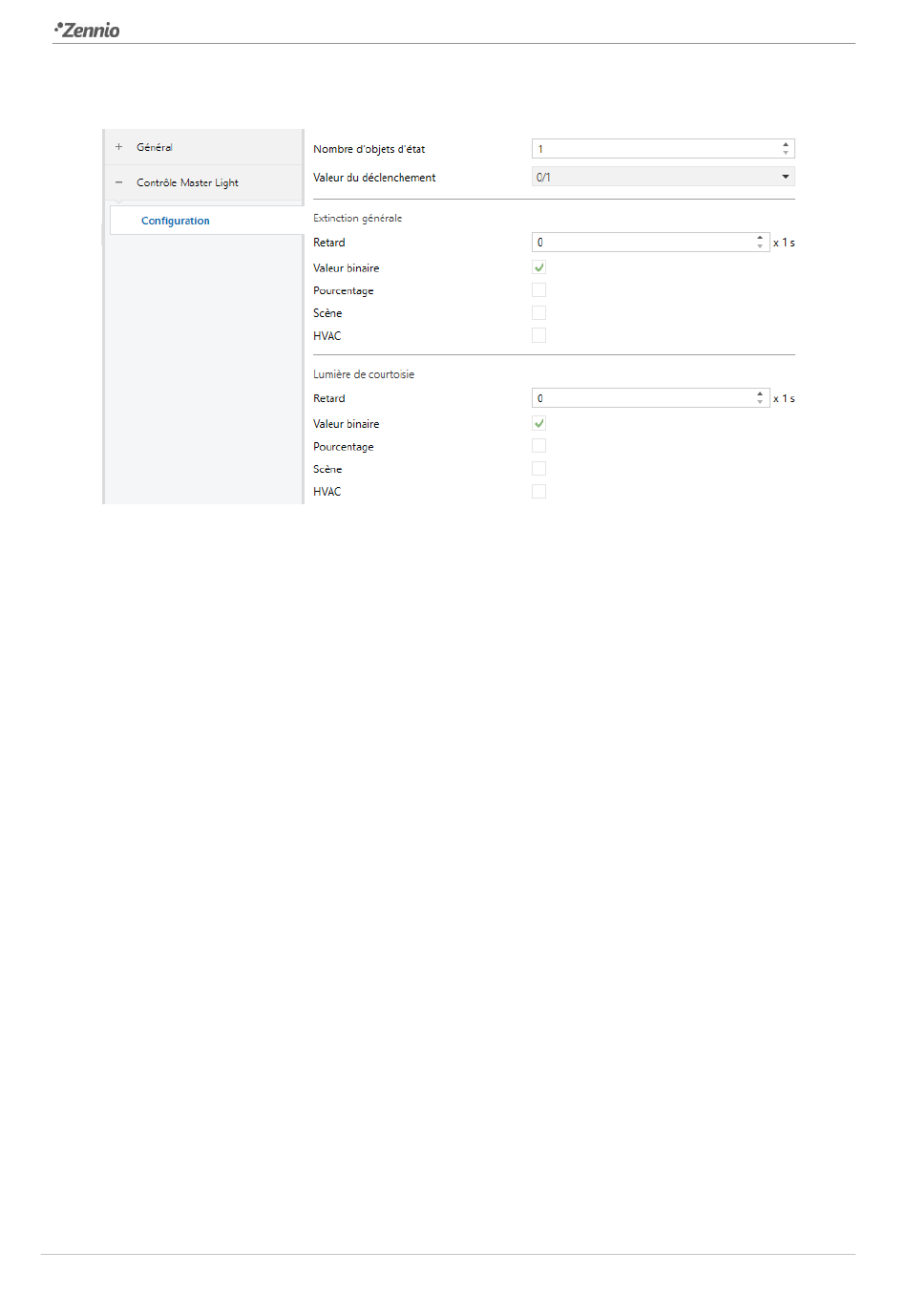Increase Nombre d'objets d'état value
Screen dimensions: 907x1316
pyautogui.click(x=786, y=145)
